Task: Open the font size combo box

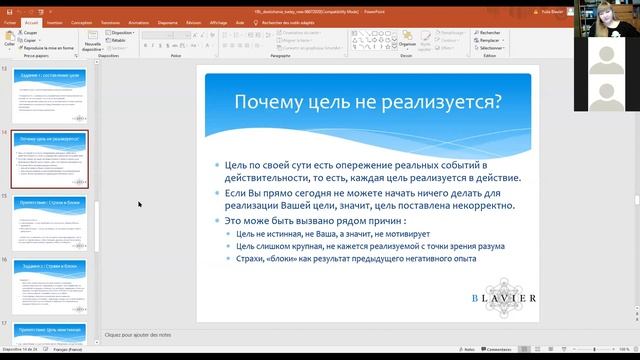Action: tap(183, 36)
